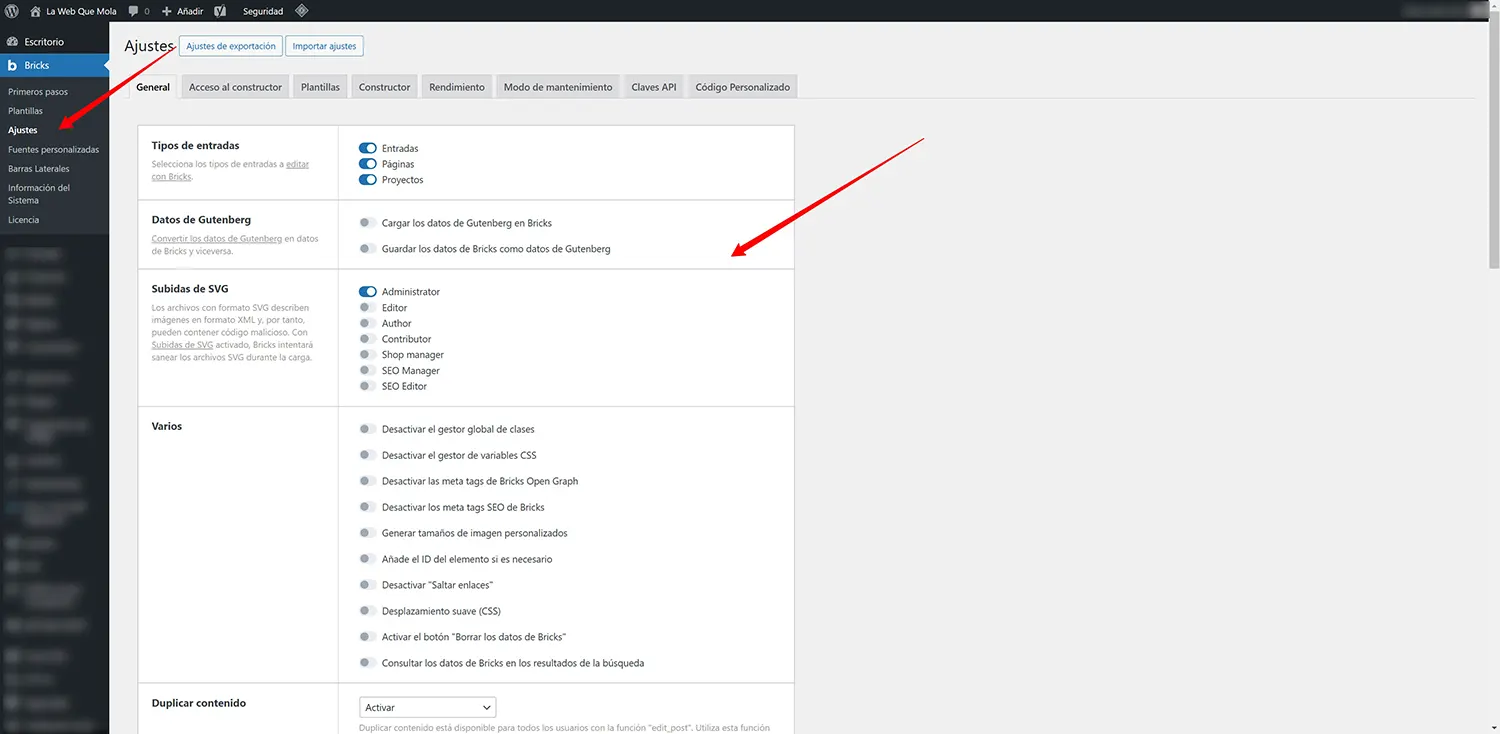Image resolution: width=1500 pixels, height=734 pixels.
Task: Enable SVG uploads for Editor role
Action: (367, 308)
